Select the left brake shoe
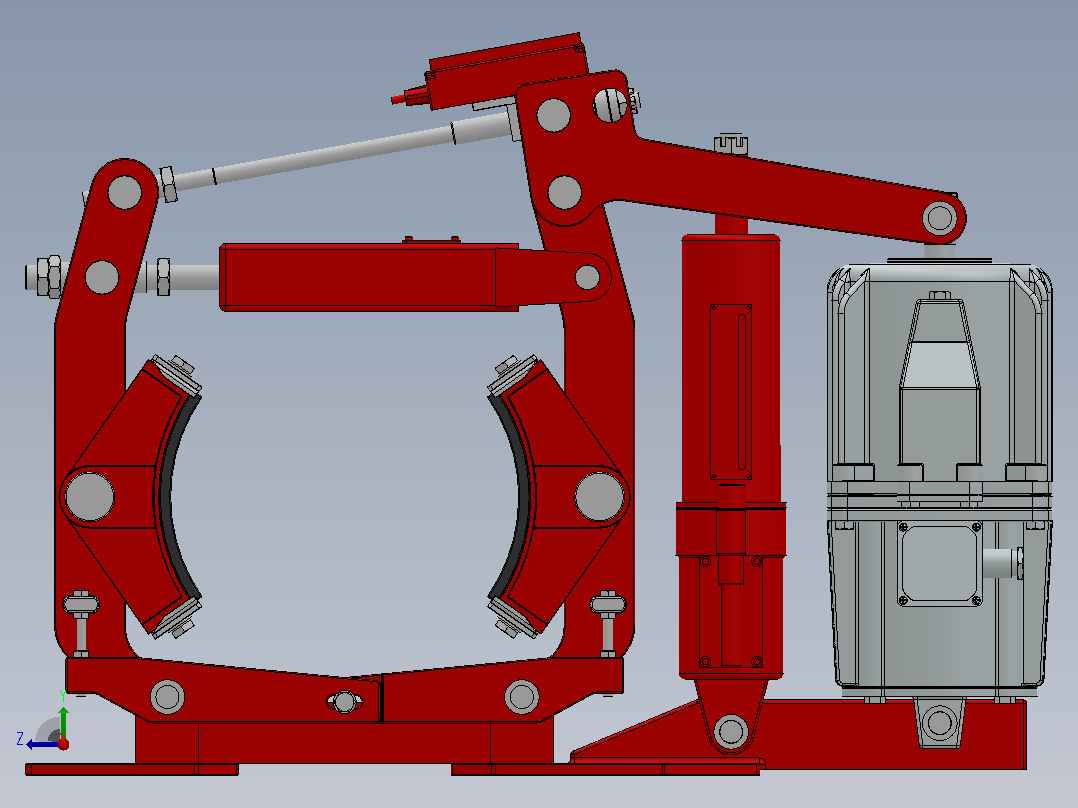Image resolution: width=1078 pixels, height=808 pixels. point(131,496)
